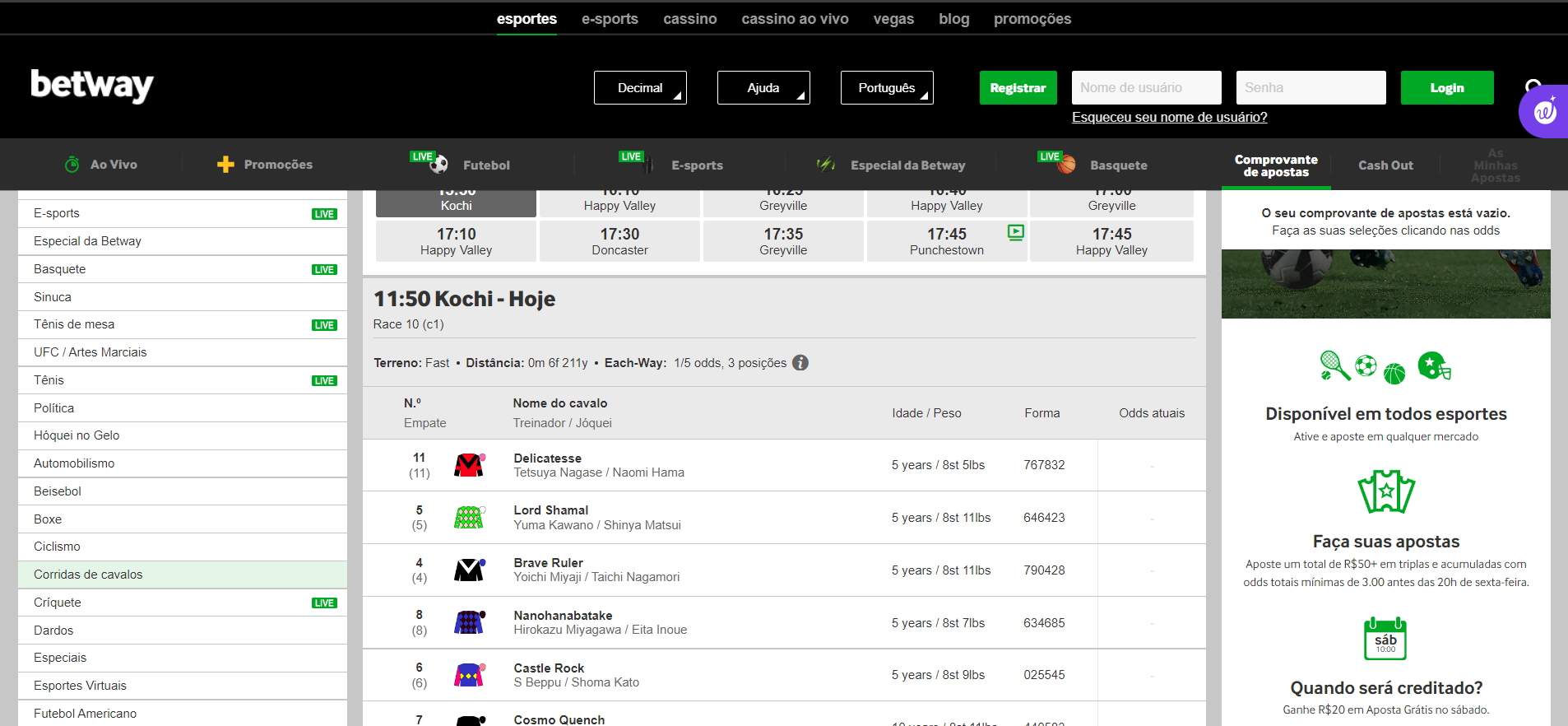
Task: Open Futebol Americano in sidebar
Action: coord(183,714)
